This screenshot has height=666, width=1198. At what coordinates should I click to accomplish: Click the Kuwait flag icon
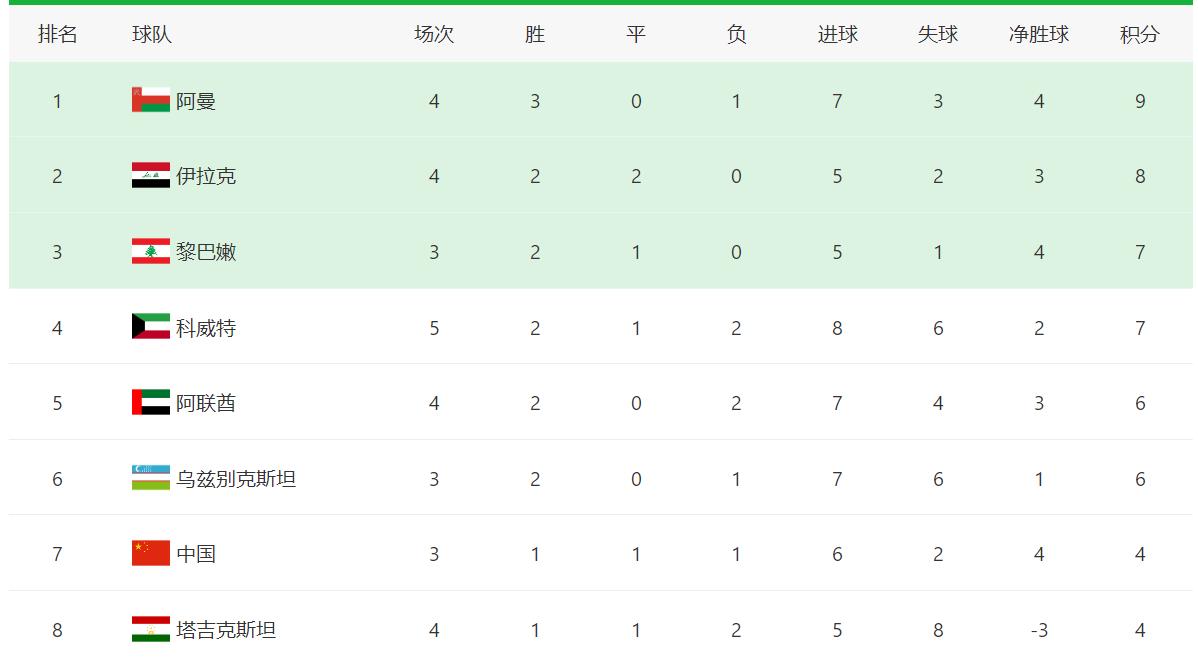coord(150,327)
